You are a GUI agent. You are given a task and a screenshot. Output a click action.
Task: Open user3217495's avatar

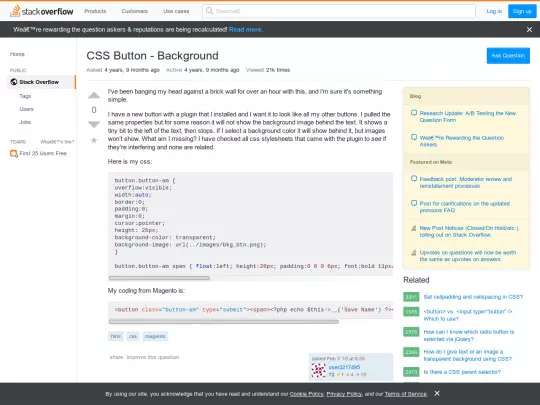pyautogui.click(x=318, y=371)
